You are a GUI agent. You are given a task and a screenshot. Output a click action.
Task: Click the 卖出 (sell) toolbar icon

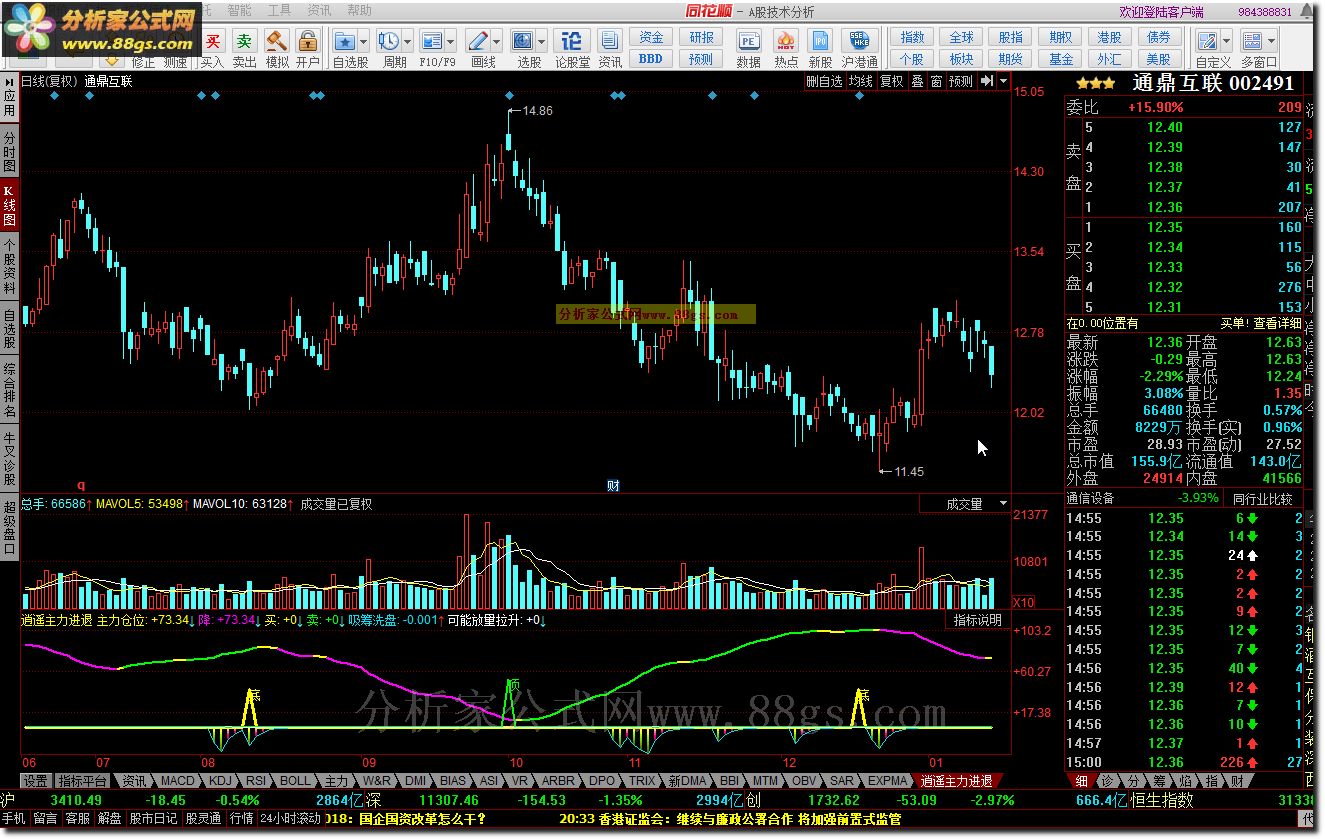point(244,42)
